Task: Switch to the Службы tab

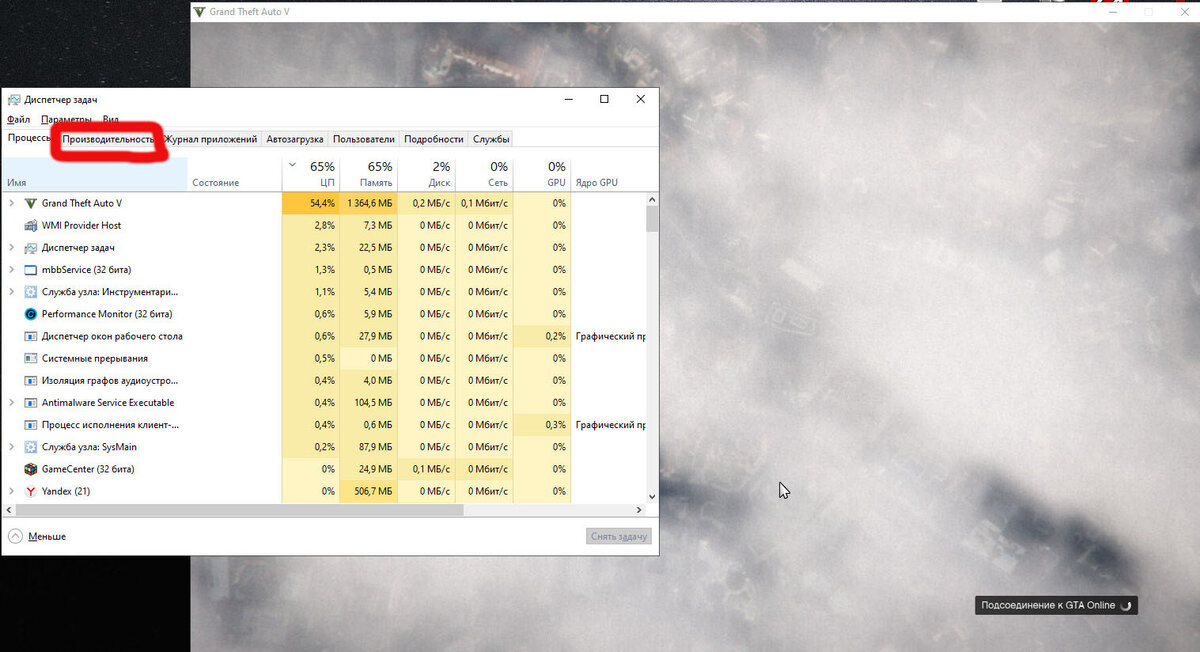Action: (491, 139)
